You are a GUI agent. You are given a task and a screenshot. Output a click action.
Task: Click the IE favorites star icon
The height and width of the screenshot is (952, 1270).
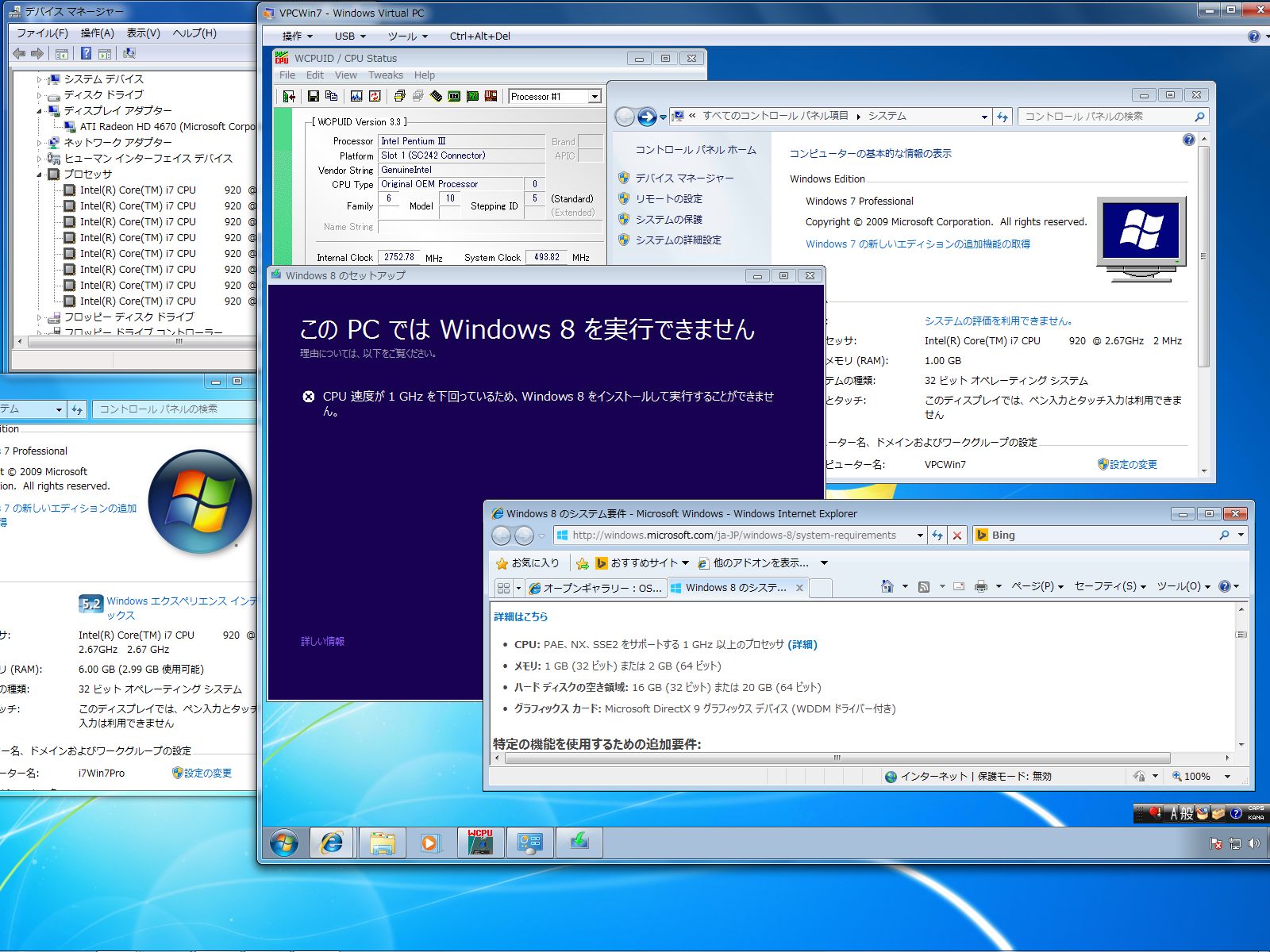[x=502, y=563]
